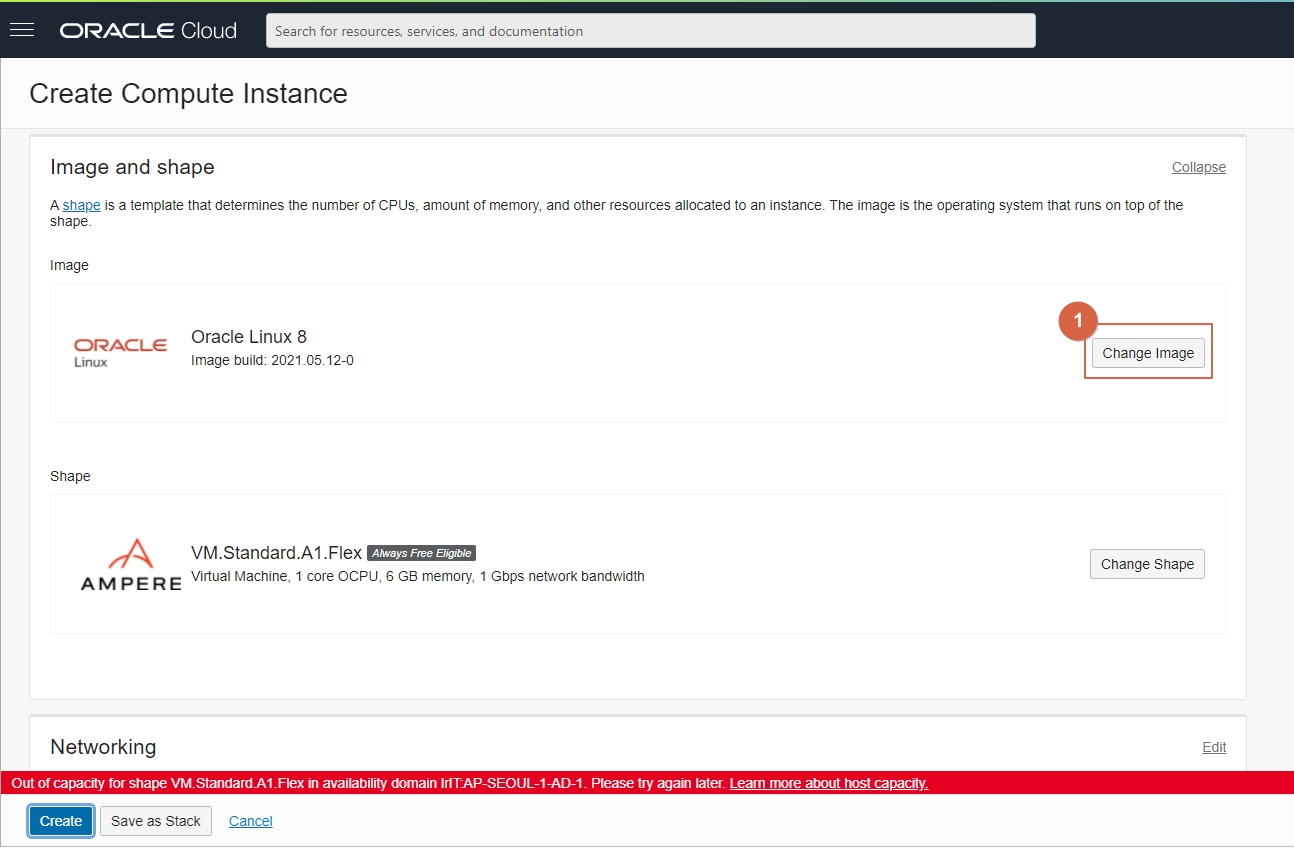Click the Always Free Eligible badge
Viewport: 1294px width, 848px height.
coord(421,553)
